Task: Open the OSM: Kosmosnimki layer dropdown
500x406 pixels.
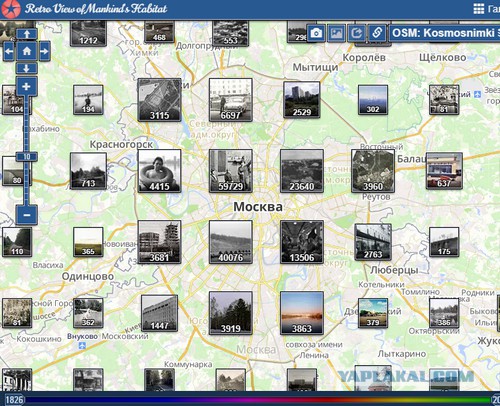Action: tap(444, 33)
